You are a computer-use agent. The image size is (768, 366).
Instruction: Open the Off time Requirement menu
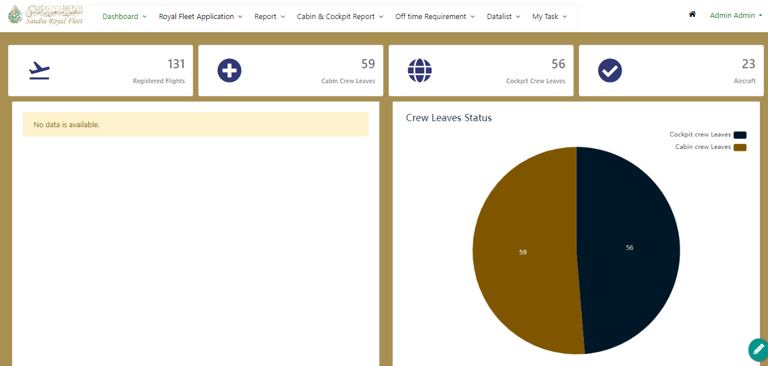tap(435, 16)
